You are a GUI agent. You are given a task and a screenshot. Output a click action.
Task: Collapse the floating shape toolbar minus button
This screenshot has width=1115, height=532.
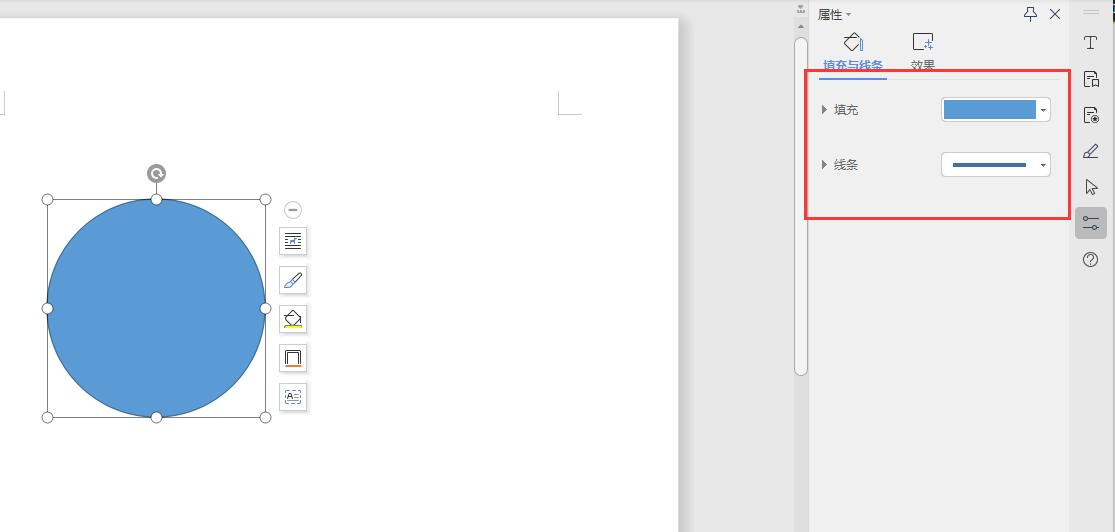[x=293, y=210]
